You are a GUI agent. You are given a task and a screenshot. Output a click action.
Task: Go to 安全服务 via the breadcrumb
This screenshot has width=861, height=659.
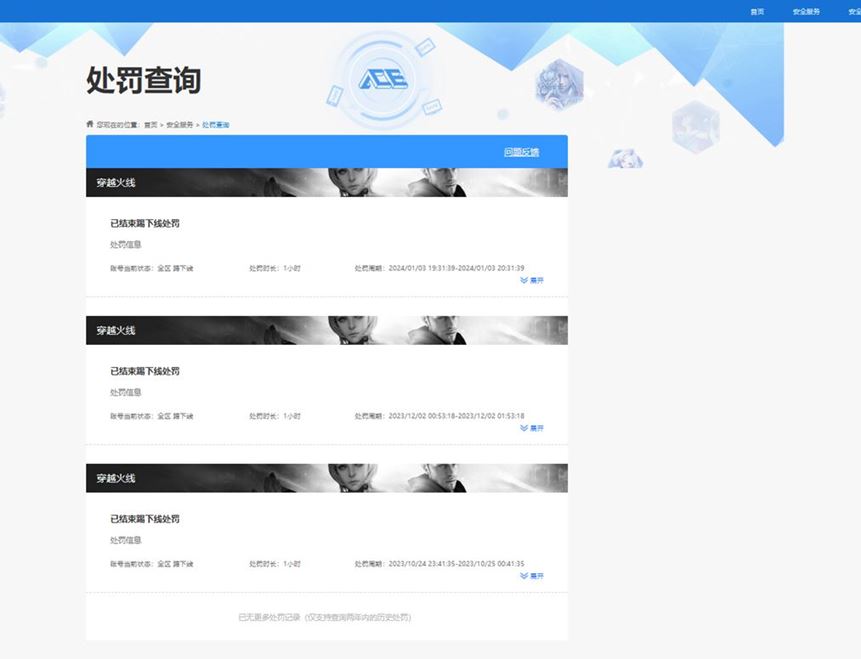(180, 125)
